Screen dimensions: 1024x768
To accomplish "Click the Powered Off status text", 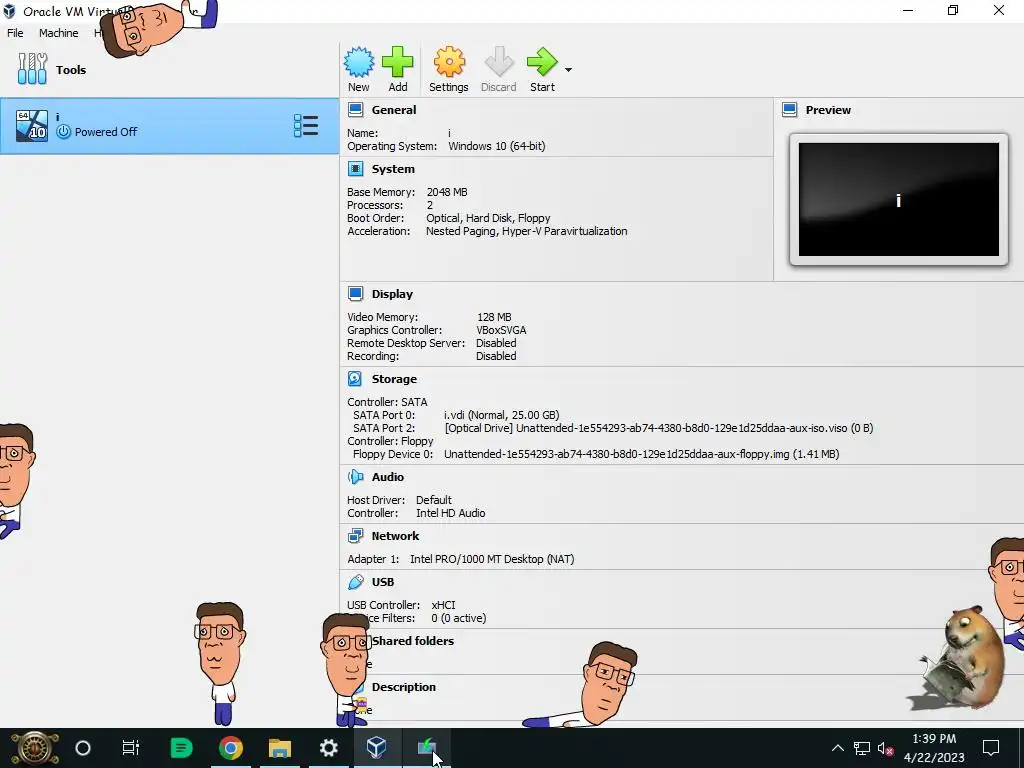I will [x=106, y=132].
